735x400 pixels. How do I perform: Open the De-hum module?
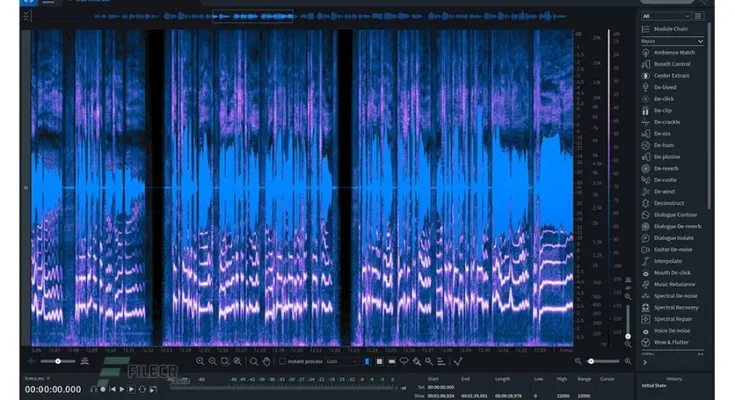pos(666,144)
